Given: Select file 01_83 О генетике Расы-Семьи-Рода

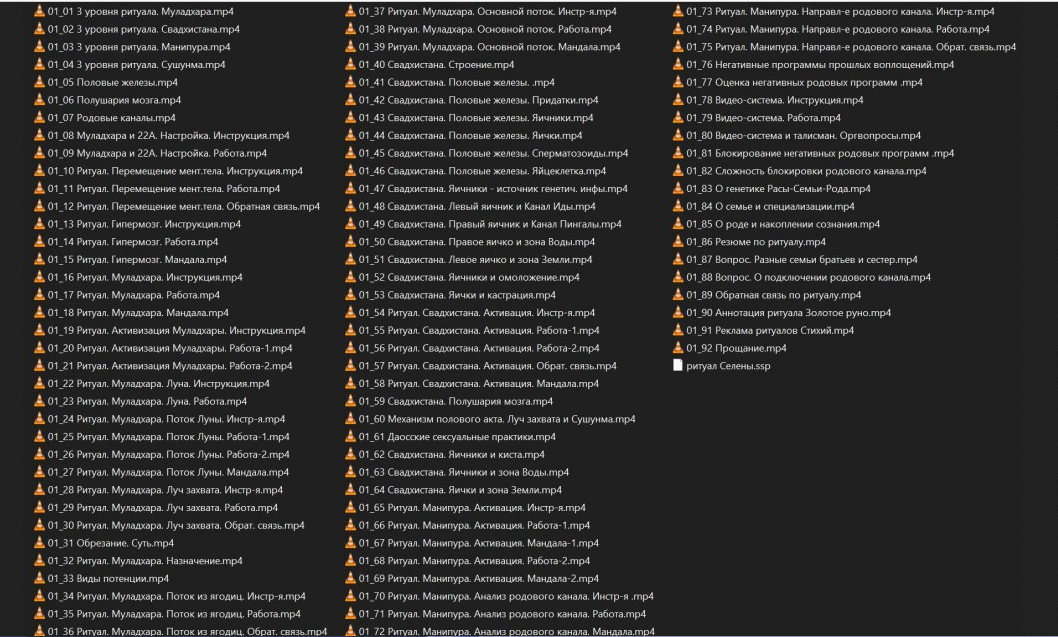Looking at the screenshot, I should (x=778, y=189).
